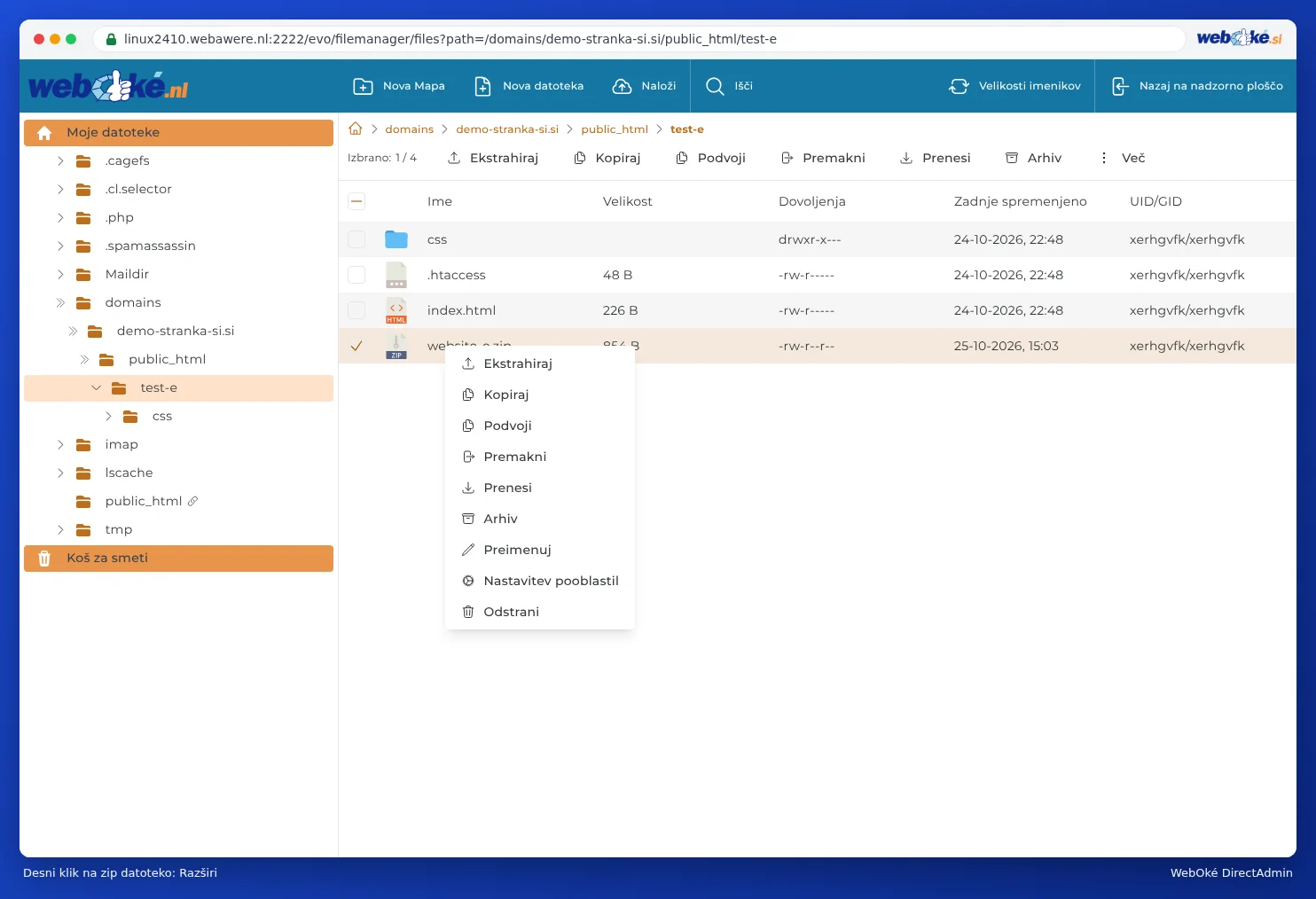Click the index.html file icon
The width and height of the screenshot is (1316, 899).
click(396, 310)
